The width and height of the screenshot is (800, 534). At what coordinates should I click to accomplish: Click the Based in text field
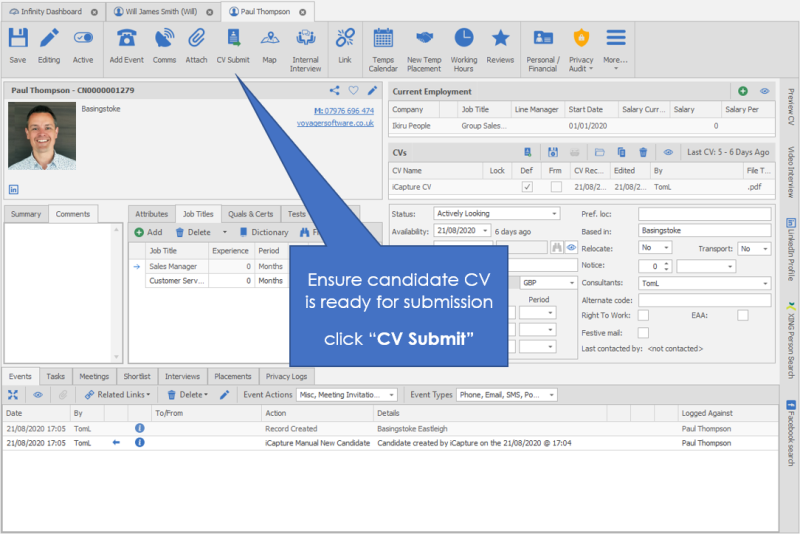pos(705,230)
